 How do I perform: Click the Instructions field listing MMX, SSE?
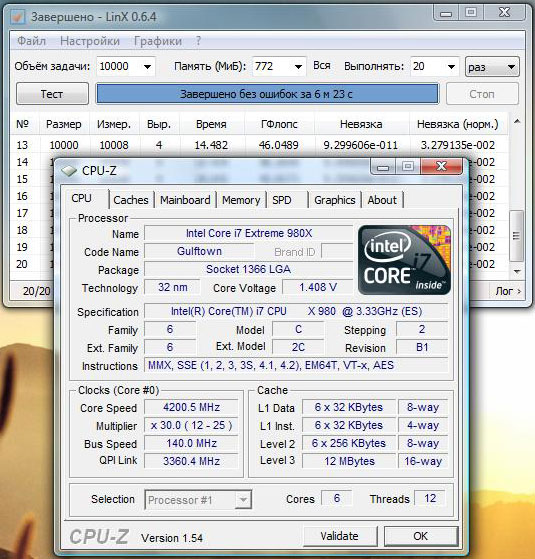(296, 365)
